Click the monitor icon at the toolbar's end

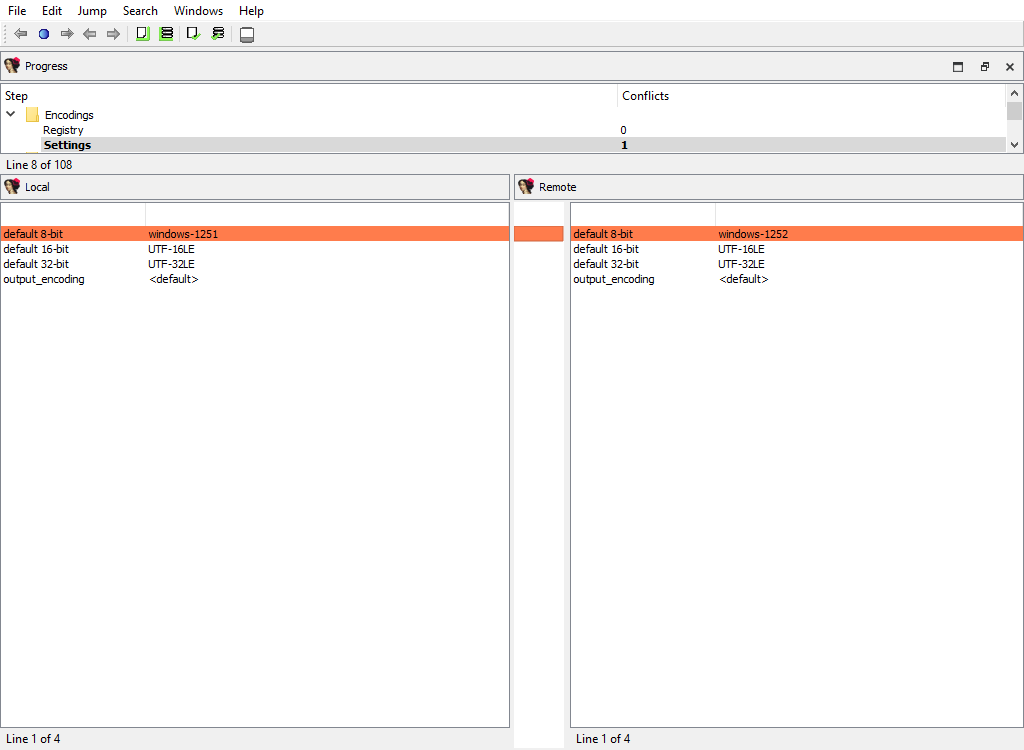click(x=246, y=33)
